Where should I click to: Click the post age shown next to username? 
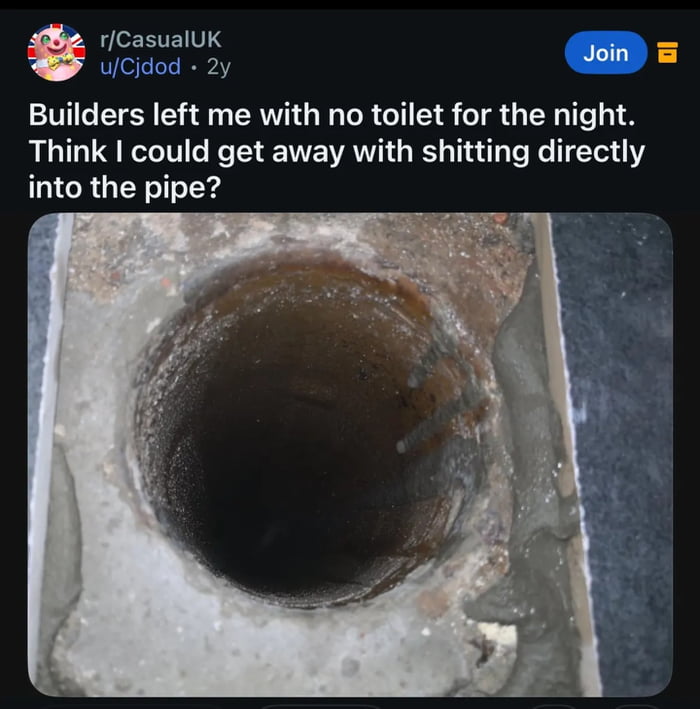coord(218,67)
